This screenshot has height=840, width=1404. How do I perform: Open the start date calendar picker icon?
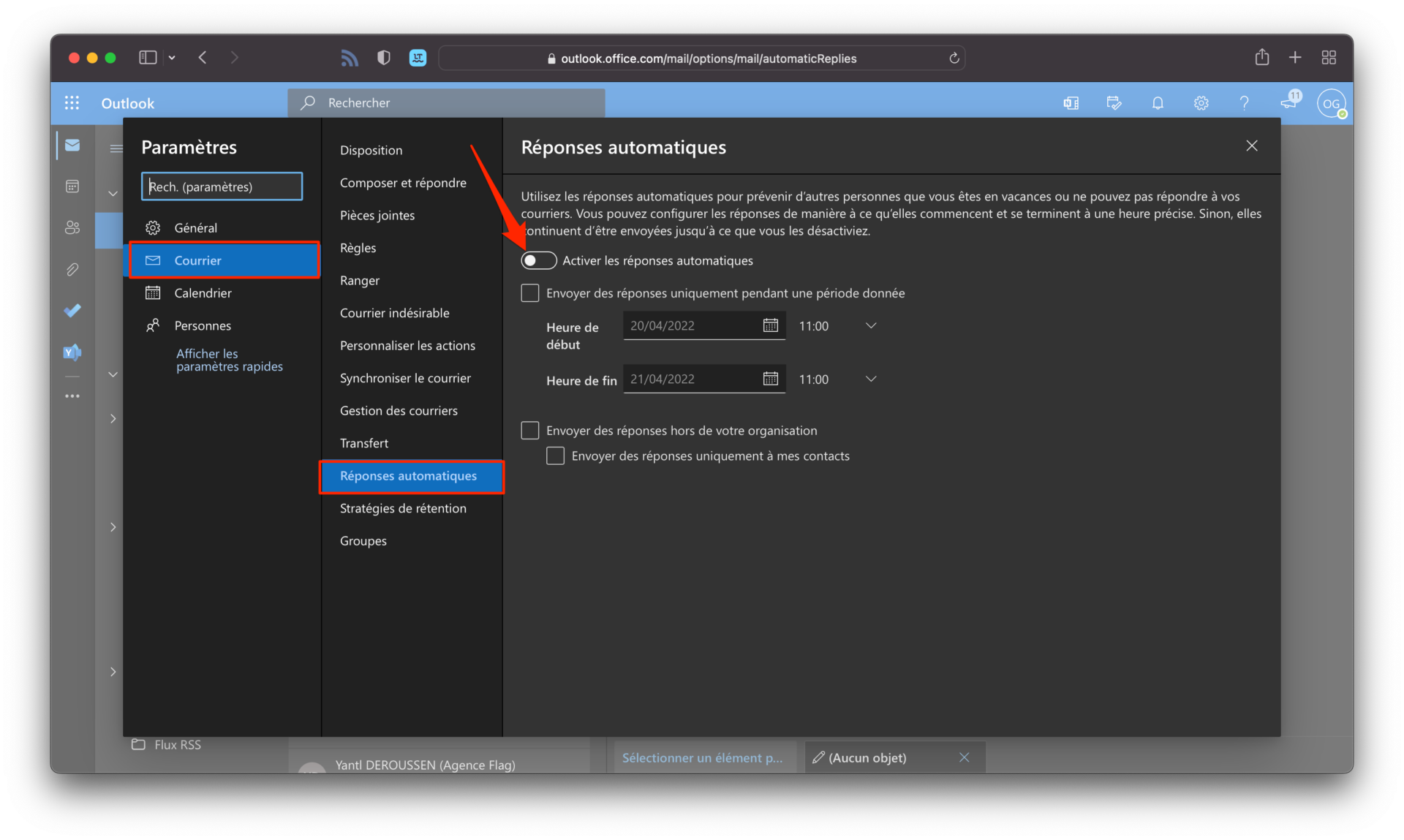(771, 325)
